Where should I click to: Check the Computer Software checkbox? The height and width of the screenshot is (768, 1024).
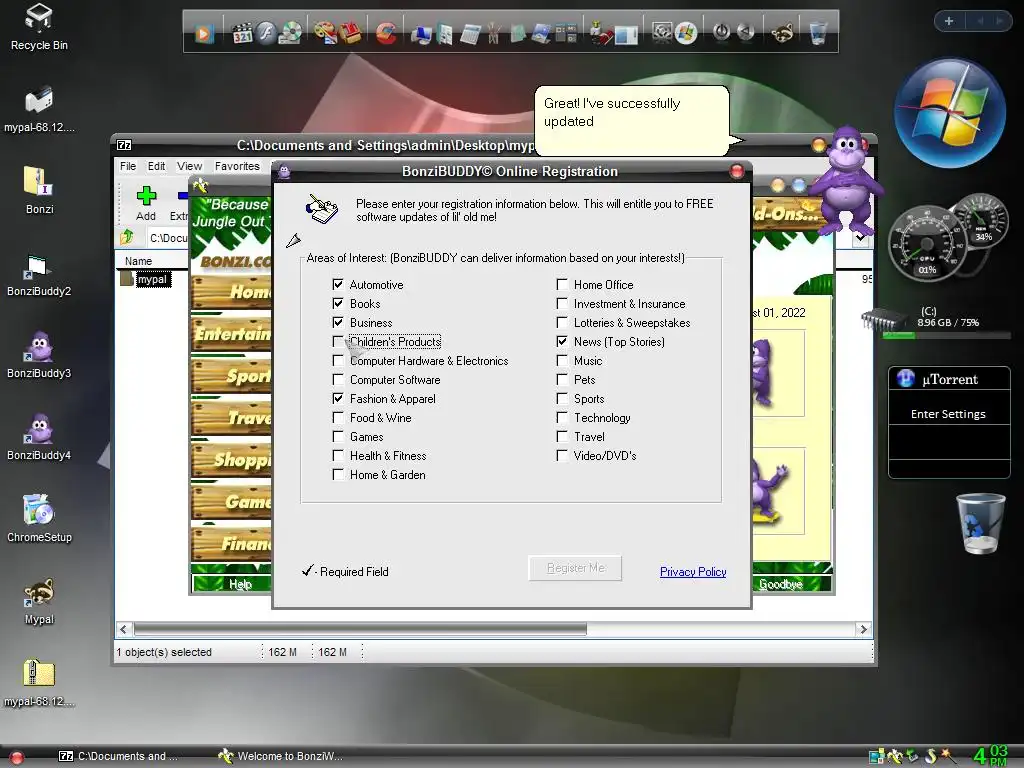click(x=338, y=379)
